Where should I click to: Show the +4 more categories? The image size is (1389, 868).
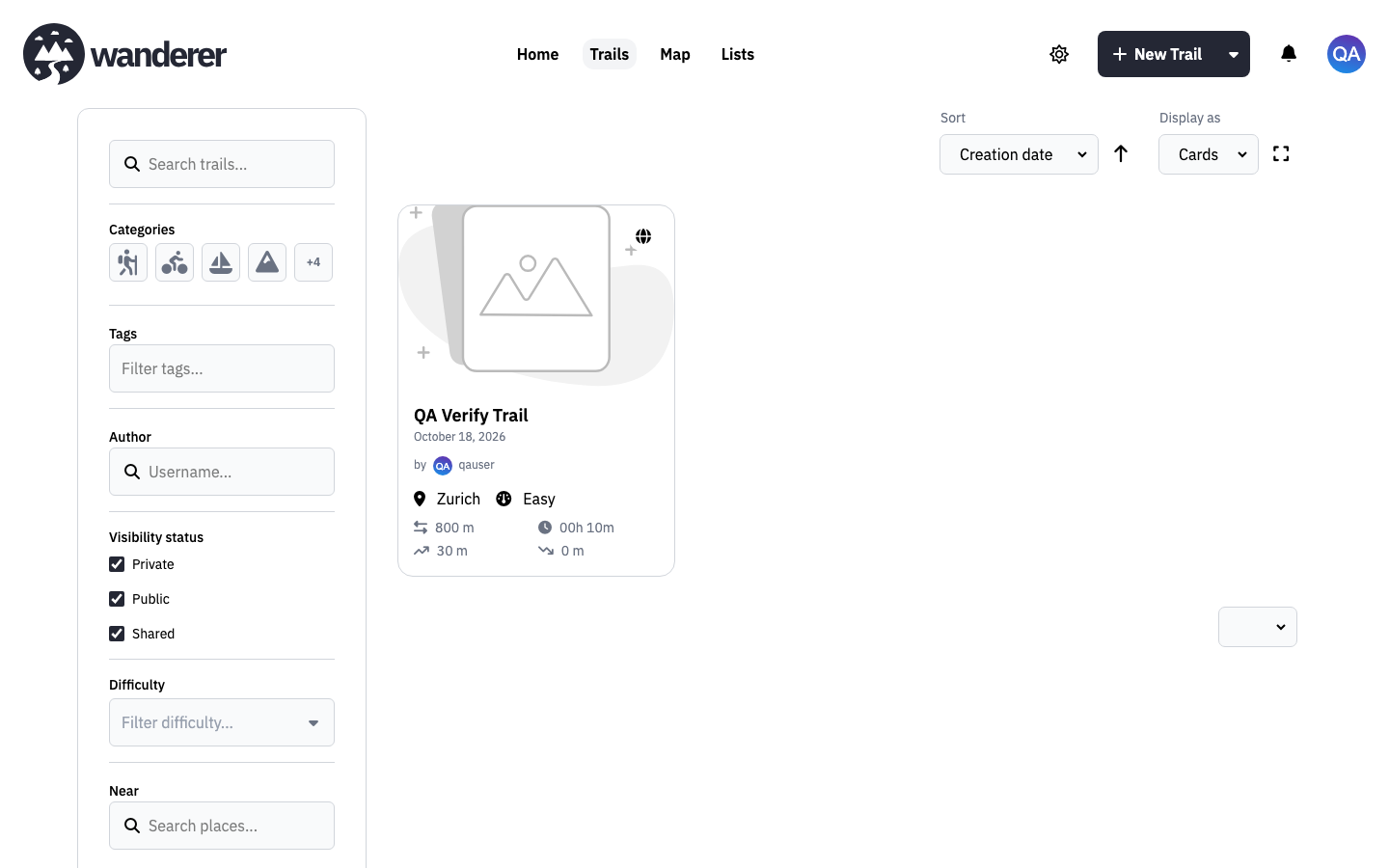tap(313, 262)
